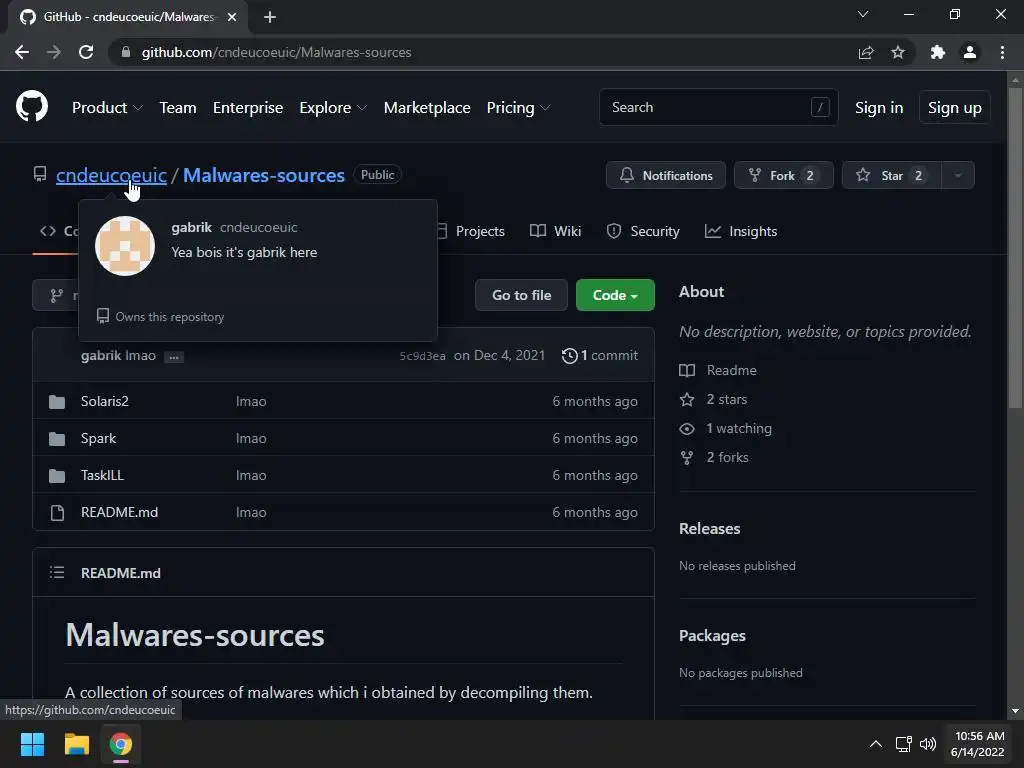1024x768 pixels.
Task: Reload the page with the refresh icon
Action: [x=86, y=52]
